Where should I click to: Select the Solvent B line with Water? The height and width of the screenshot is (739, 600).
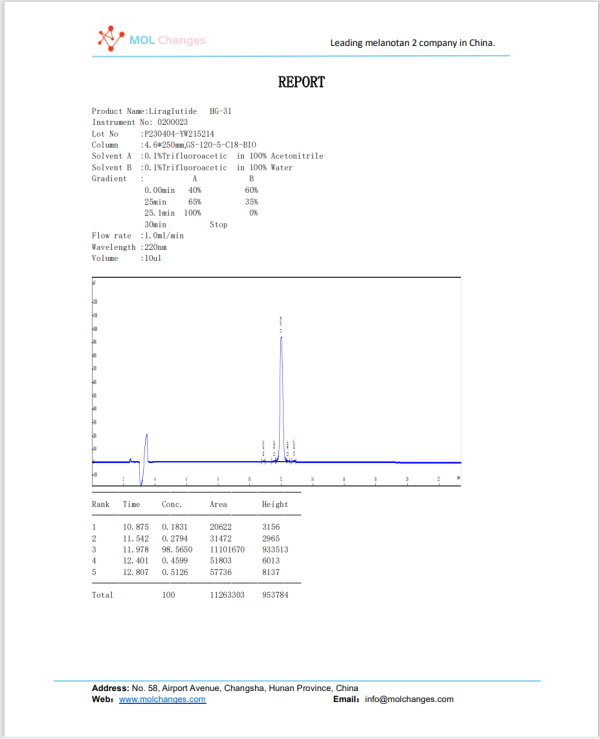point(192,167)
